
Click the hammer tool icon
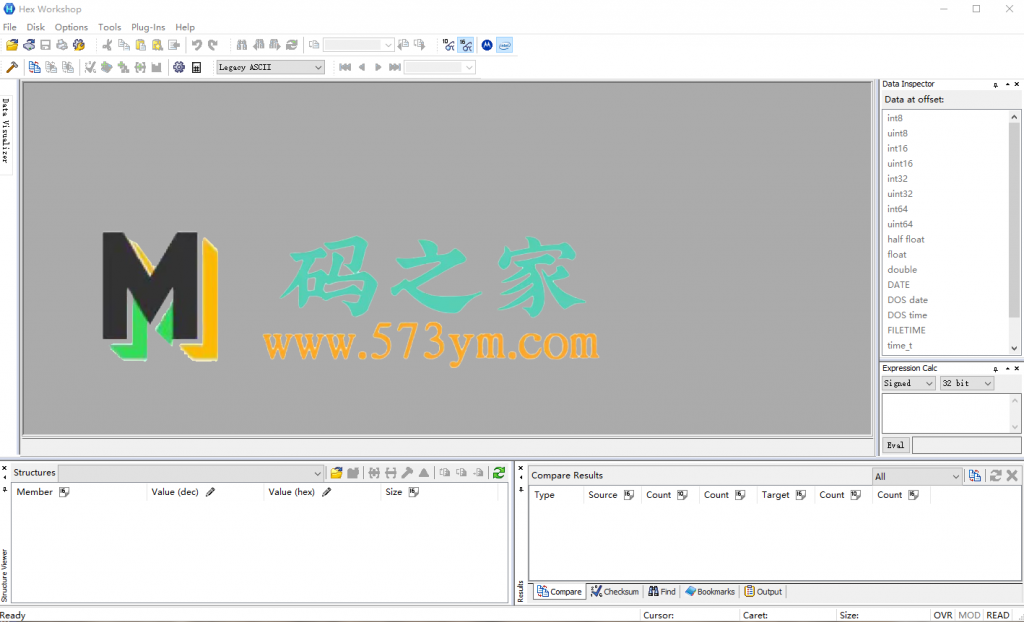pyautogui.click(x=12, y=67)
